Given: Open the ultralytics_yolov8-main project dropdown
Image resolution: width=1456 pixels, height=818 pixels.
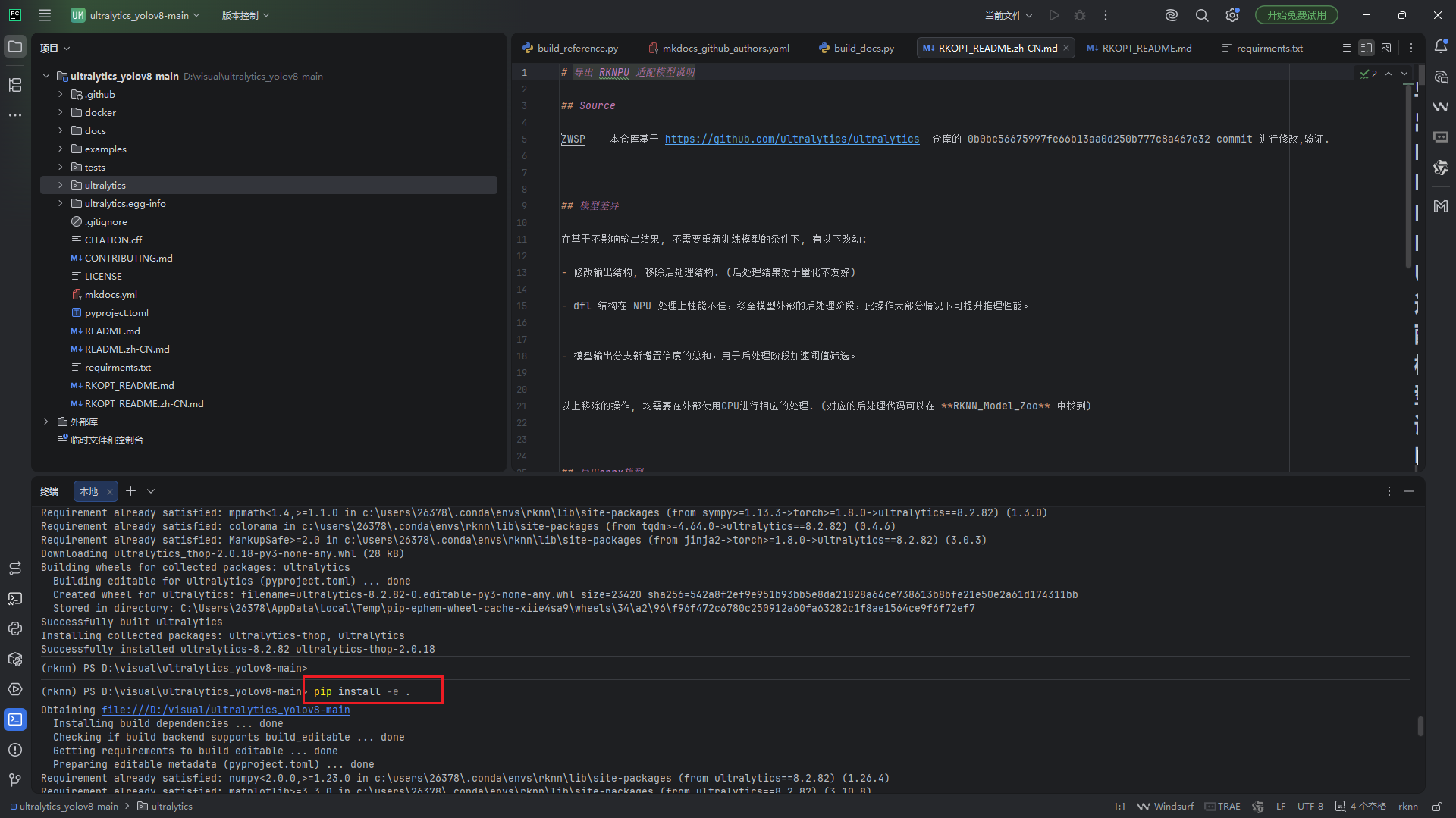Looking at the screenshot, I should [x=136, y=15].
